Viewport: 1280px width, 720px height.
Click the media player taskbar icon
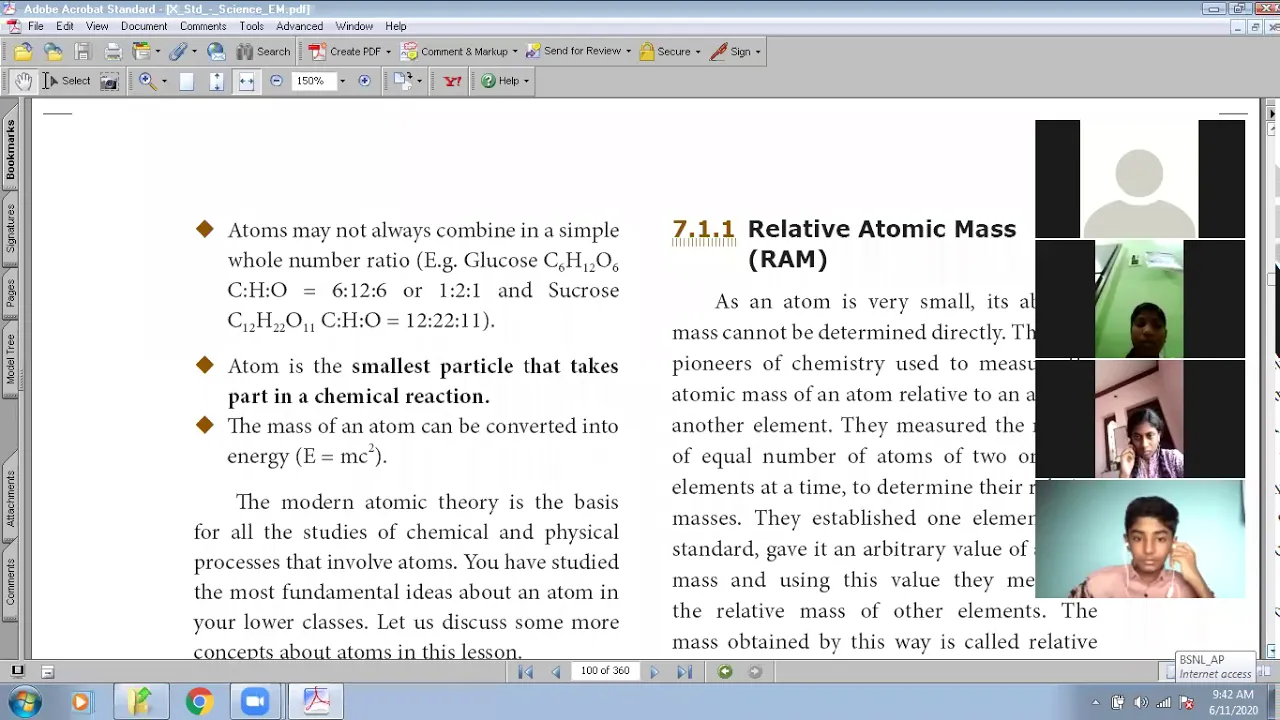point(81,702)
